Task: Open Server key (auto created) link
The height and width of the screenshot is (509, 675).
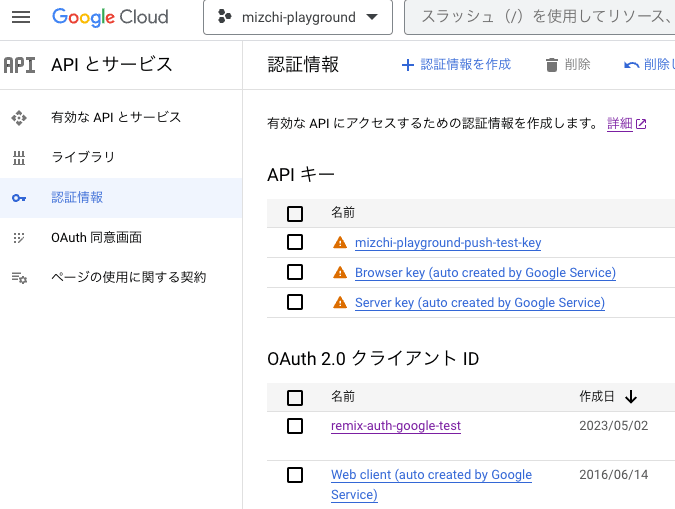Action: (x=480, y=303)
